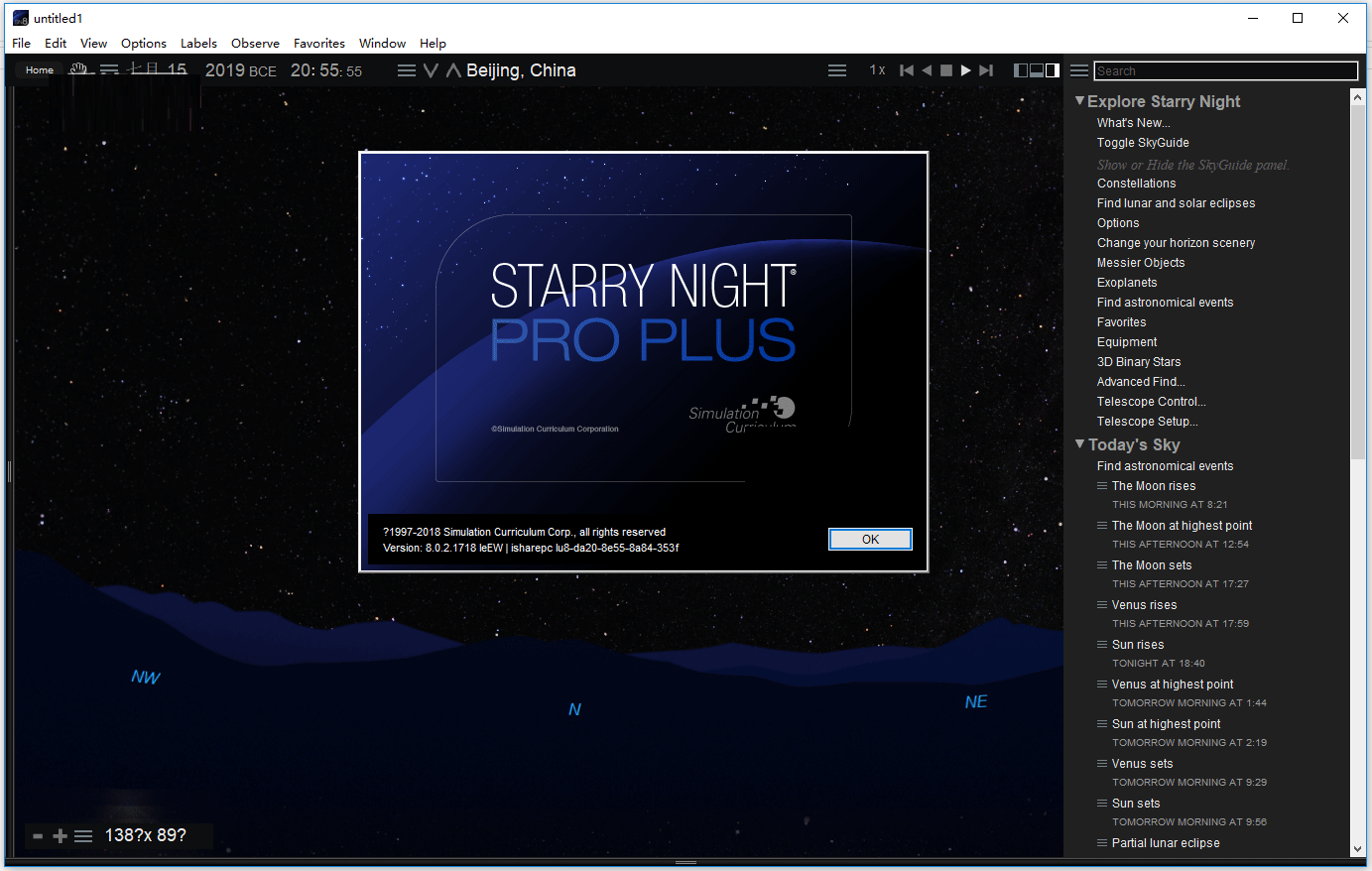Open the Options menu

point(144,43)
